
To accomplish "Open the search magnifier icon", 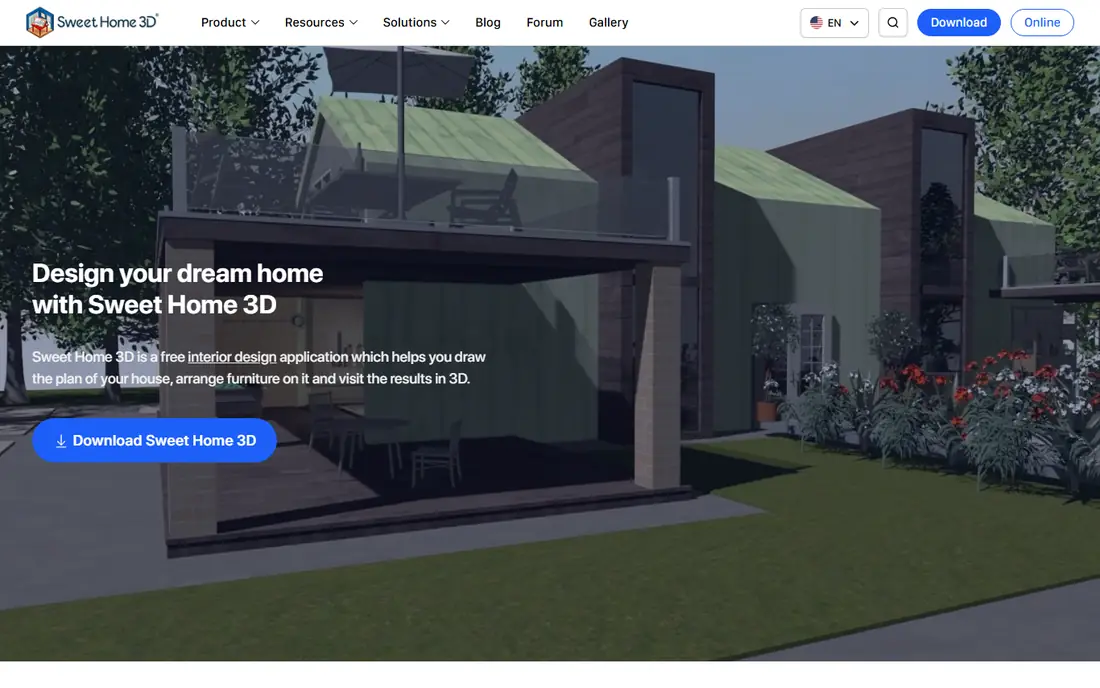I will coord(892,22).
